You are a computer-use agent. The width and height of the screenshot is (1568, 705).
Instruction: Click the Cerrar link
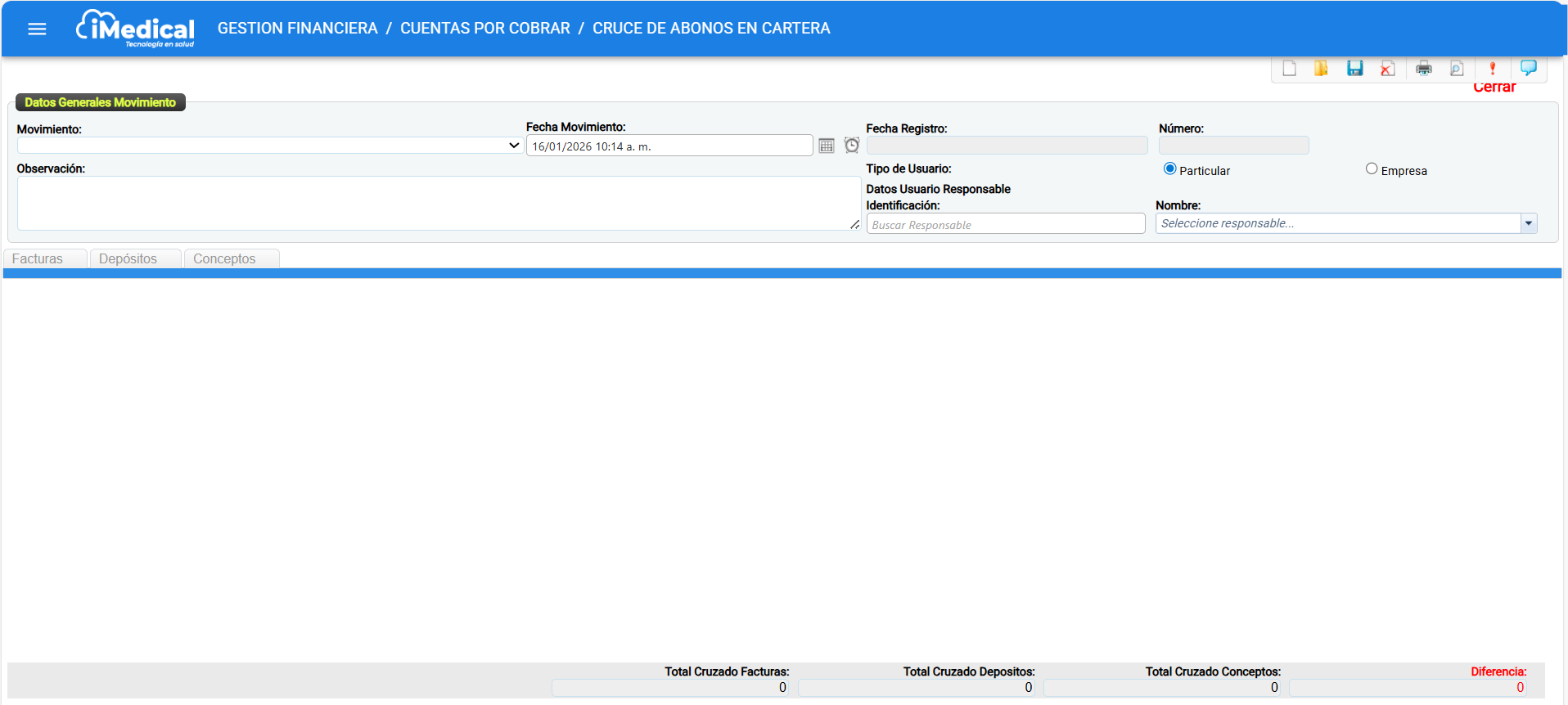(x=1494, y=88)
